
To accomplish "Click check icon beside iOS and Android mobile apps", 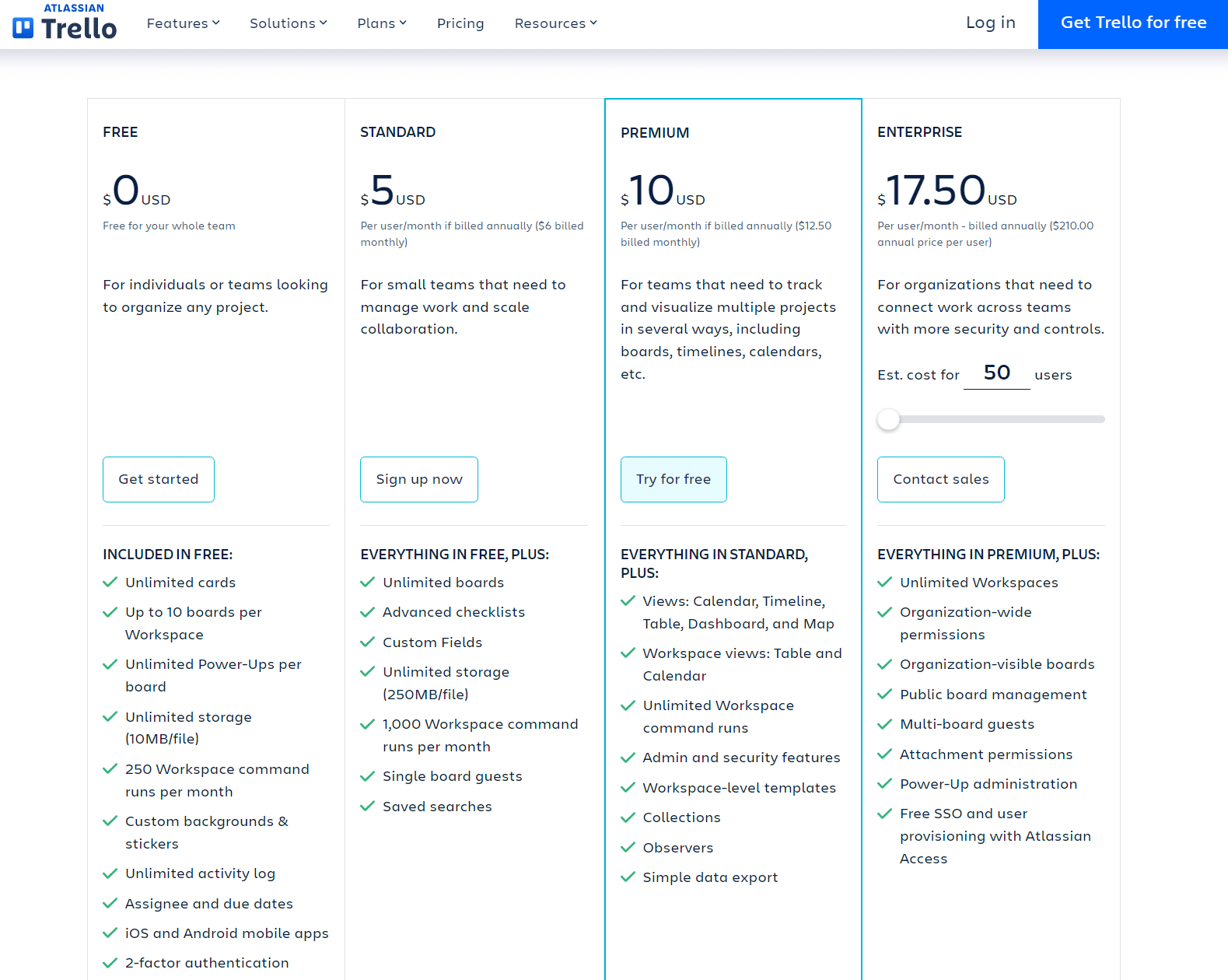I will [x=110, y=933].
